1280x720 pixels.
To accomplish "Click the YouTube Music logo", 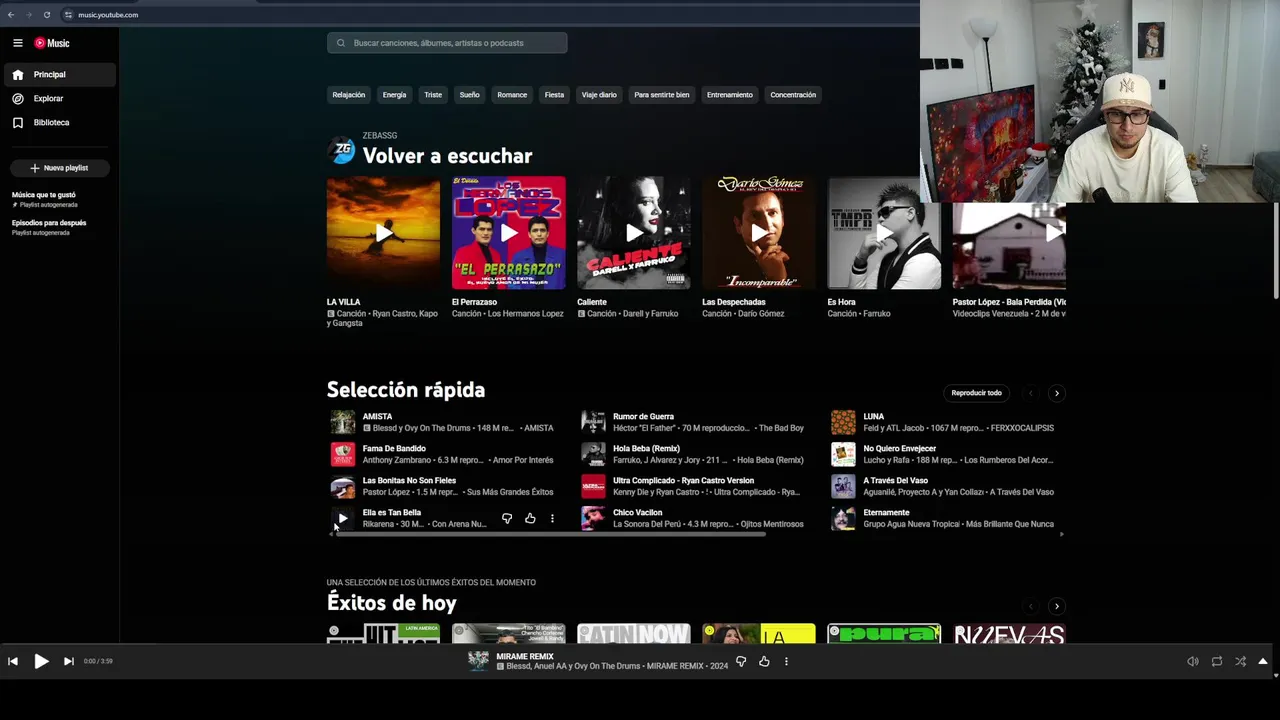I will point(52,43).
